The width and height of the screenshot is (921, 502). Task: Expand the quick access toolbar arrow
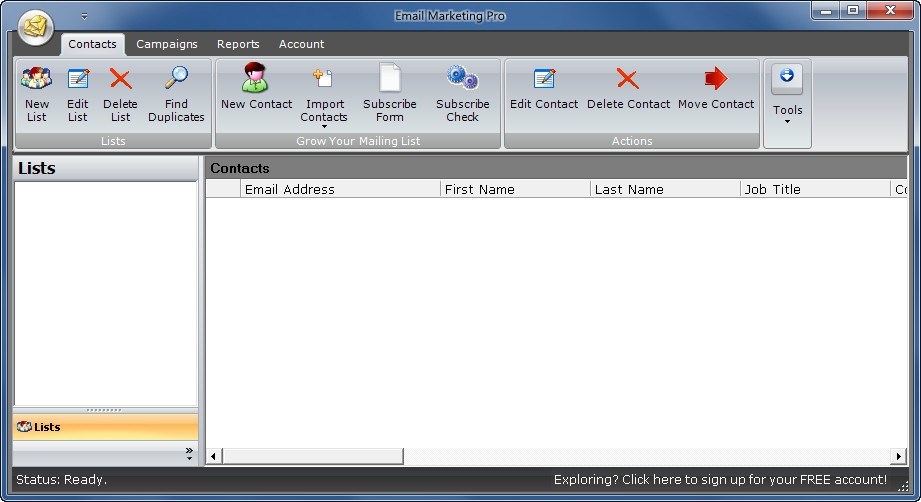coord(84,16)
